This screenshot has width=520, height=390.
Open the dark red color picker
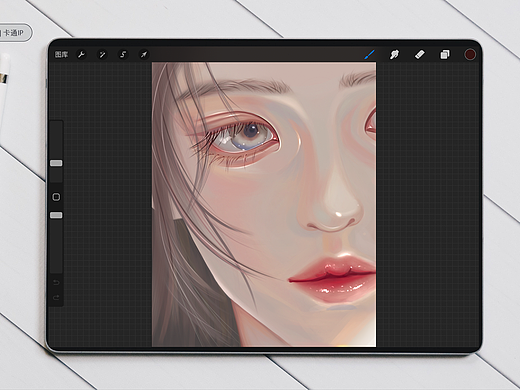coord(470,54)
